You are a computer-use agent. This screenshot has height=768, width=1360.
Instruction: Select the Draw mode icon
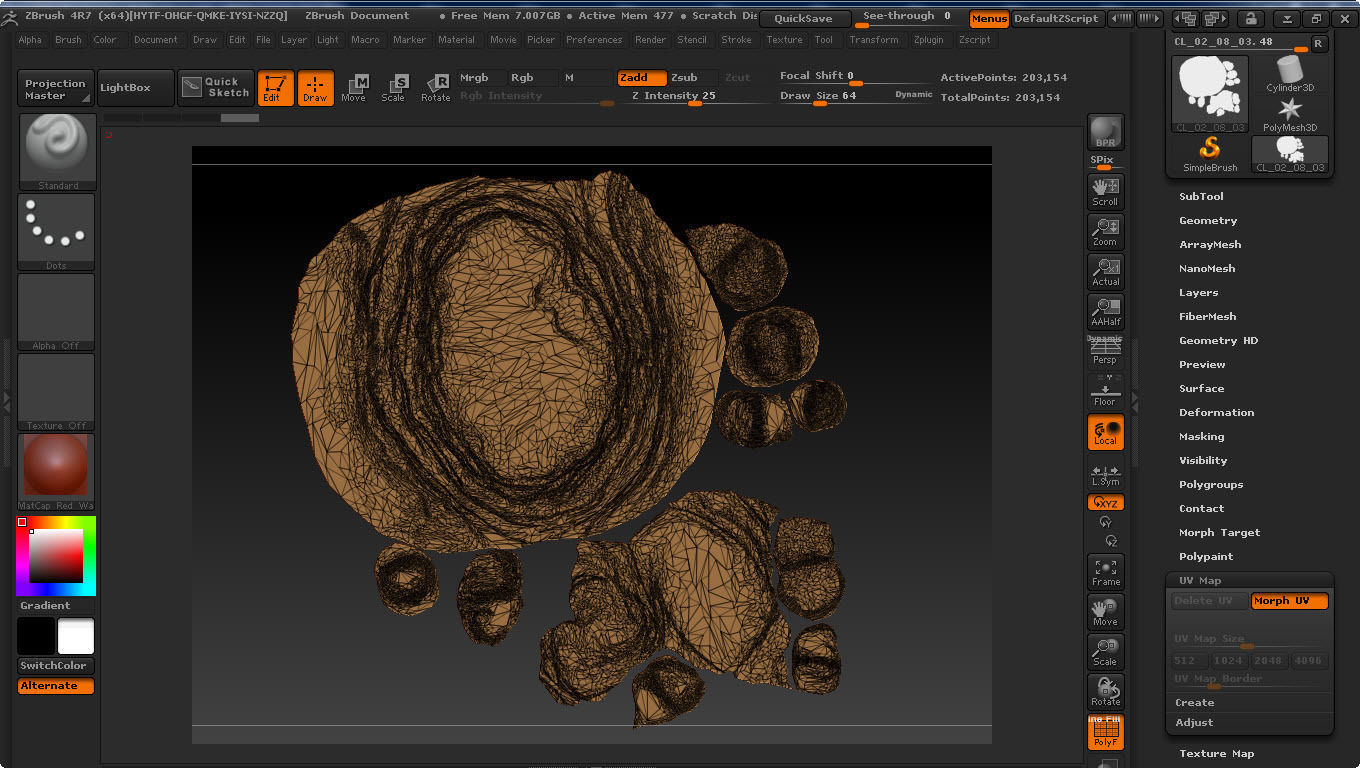click(315, 88)
